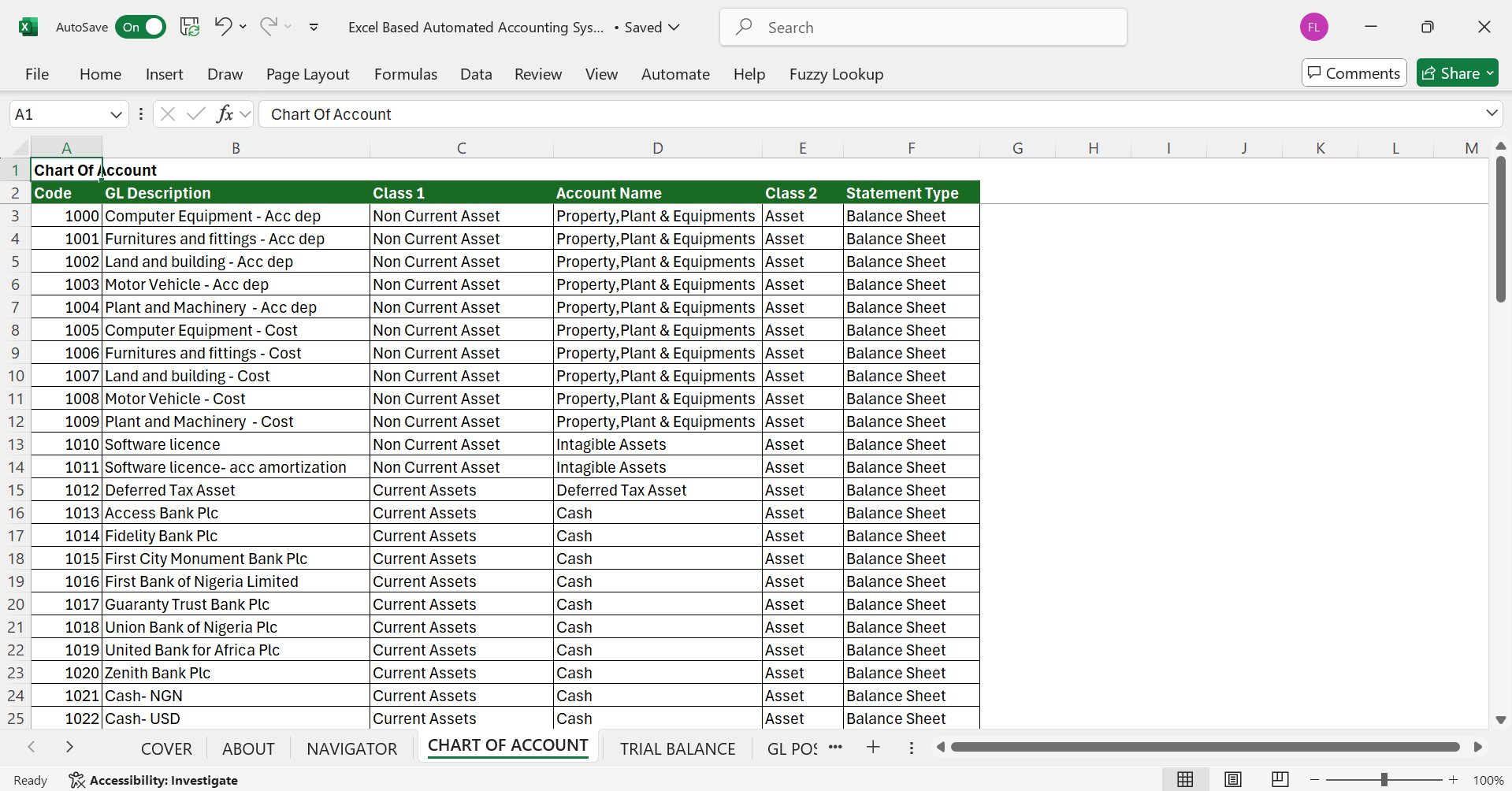Click the Redo arrow icon
1512x791 pixels.
(268, 26)
